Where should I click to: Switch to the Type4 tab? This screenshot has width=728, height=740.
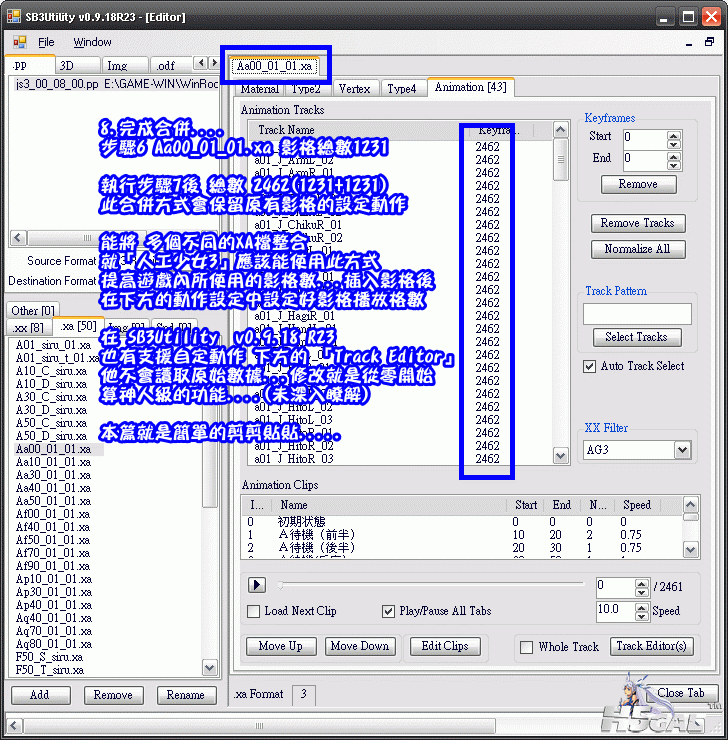402,89
